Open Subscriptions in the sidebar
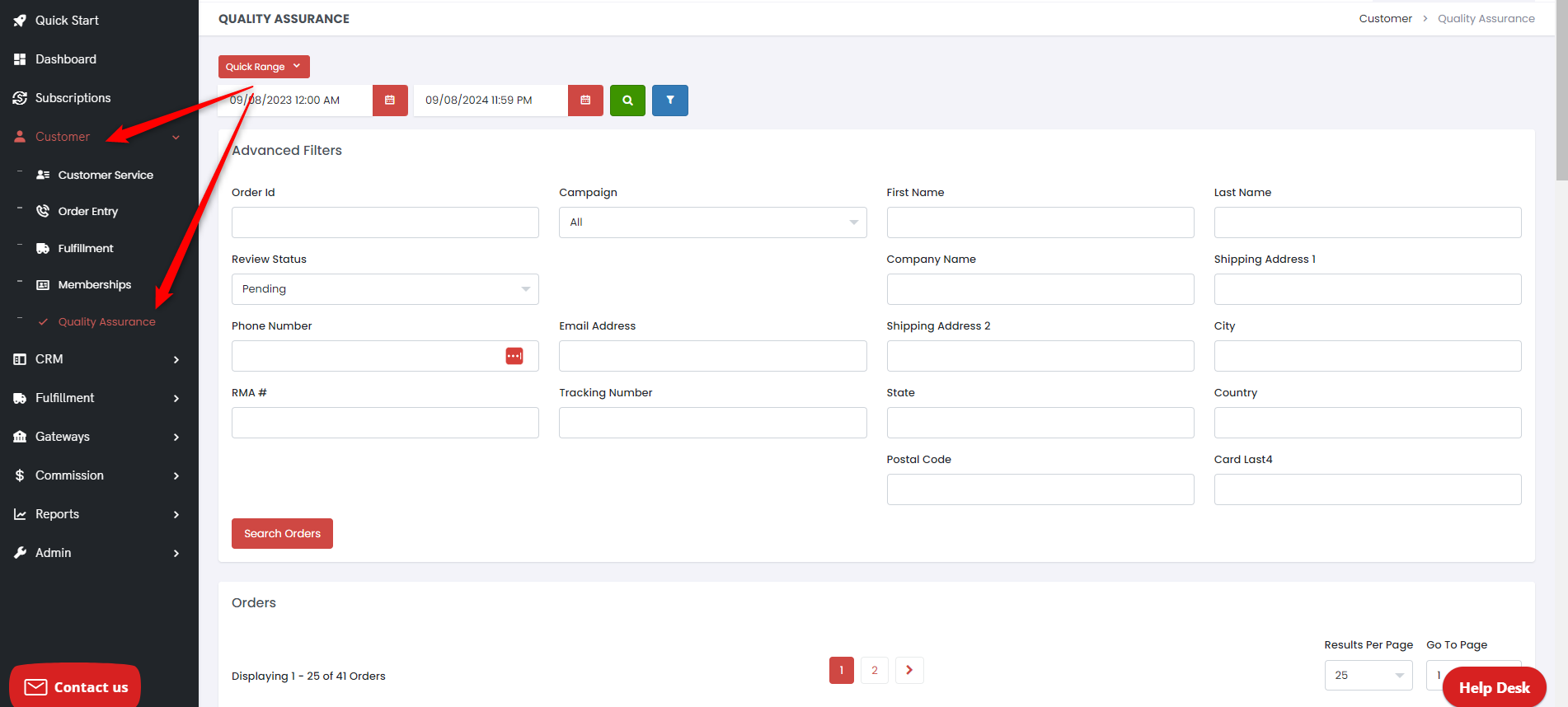Viewport: 1568px width, 707px height. (73, 98)
